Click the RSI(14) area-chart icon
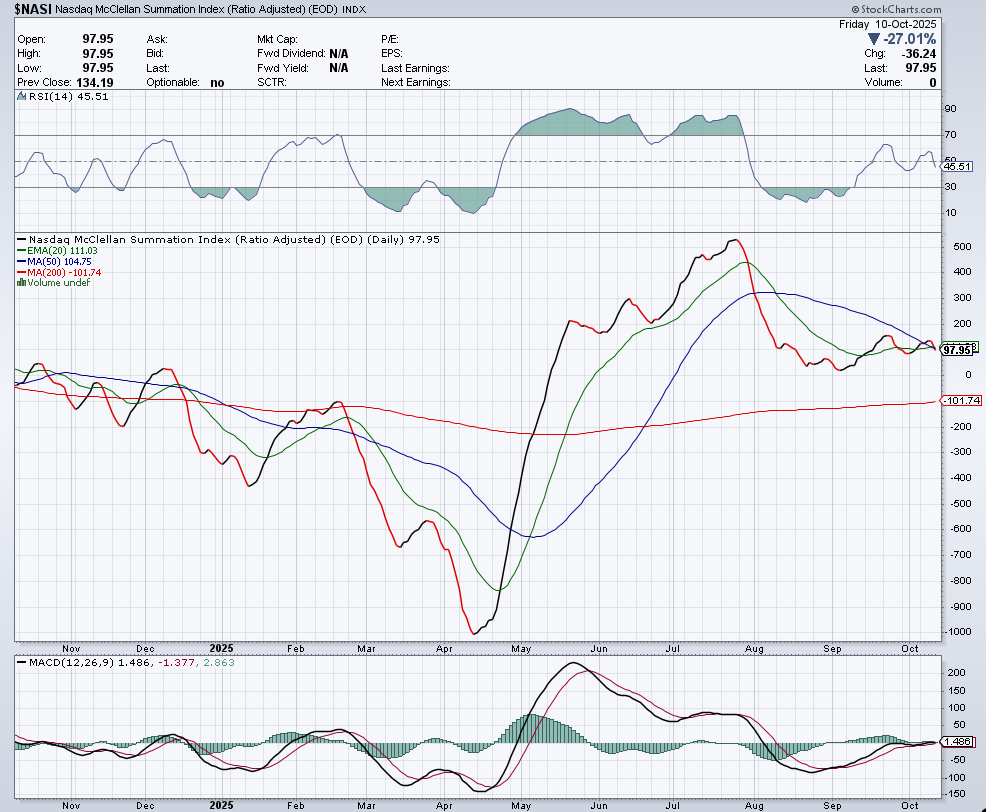 (21, 96)
